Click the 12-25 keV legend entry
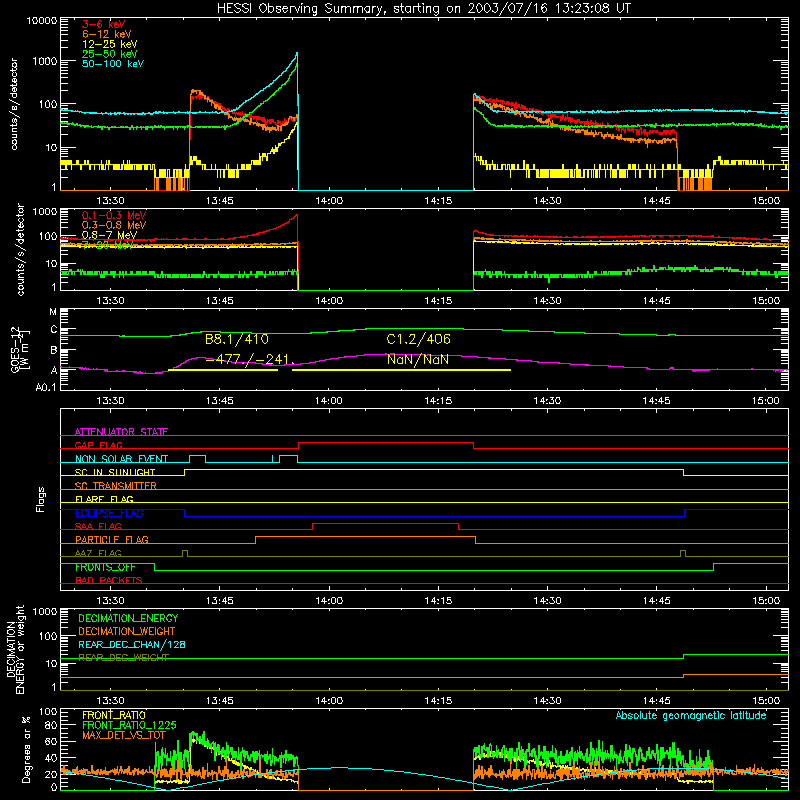 (x=109, y=44)
